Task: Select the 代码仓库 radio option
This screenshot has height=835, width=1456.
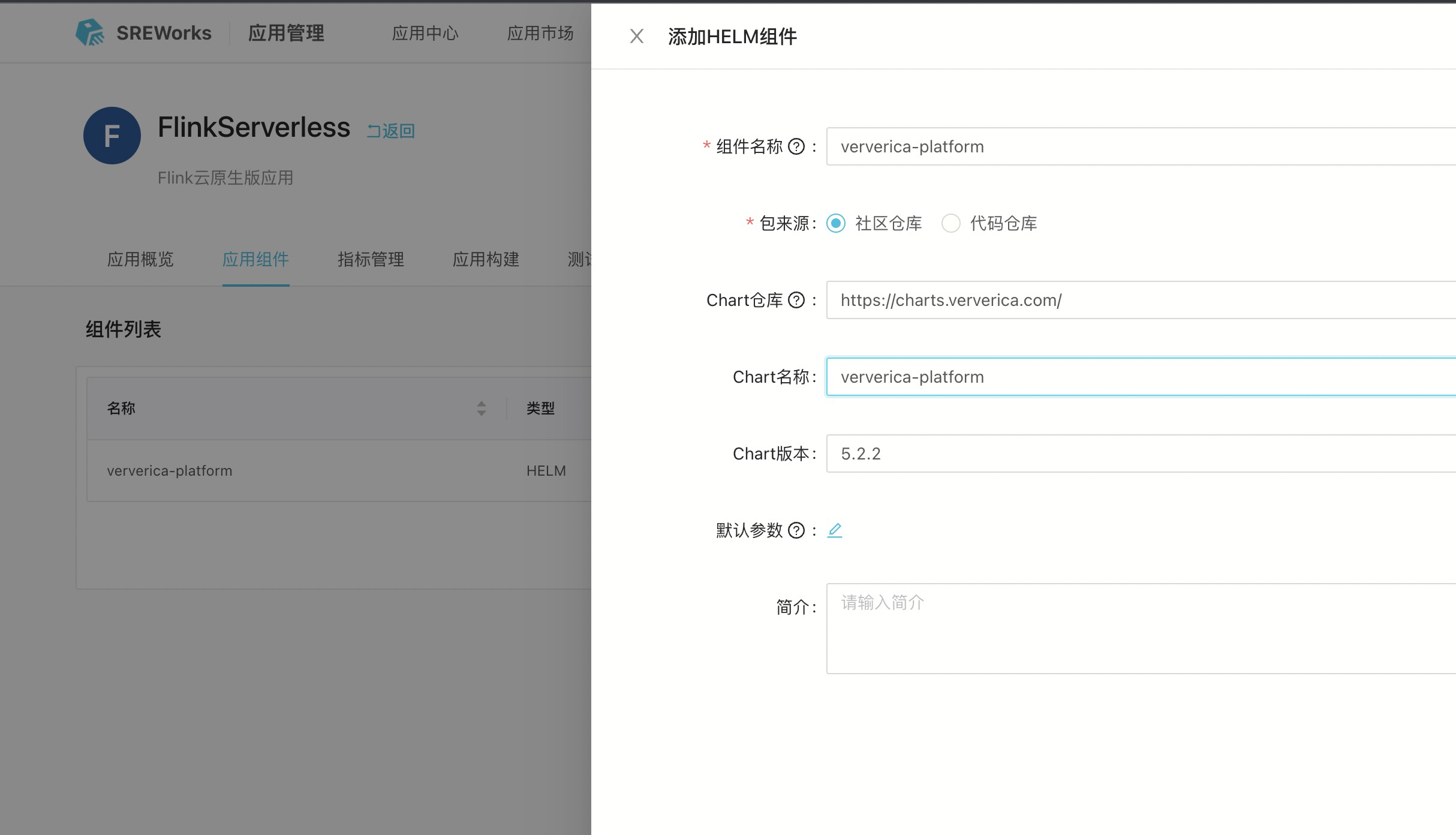Action: 951,223
